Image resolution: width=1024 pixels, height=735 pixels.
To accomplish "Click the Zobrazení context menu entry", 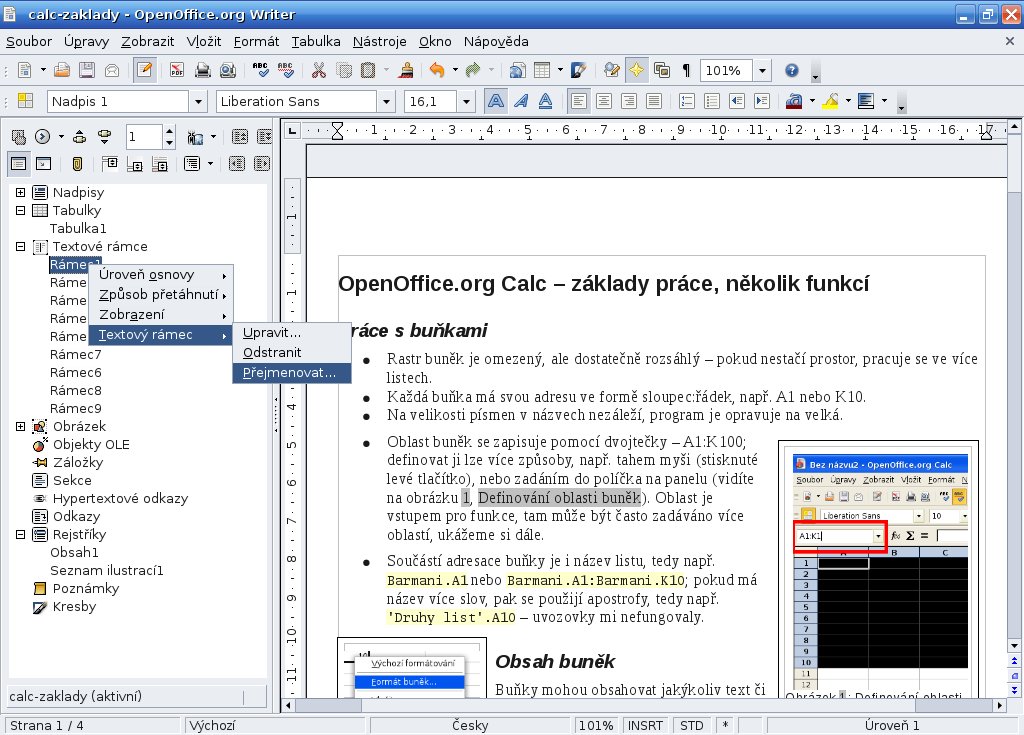I will tap(161, 314).
